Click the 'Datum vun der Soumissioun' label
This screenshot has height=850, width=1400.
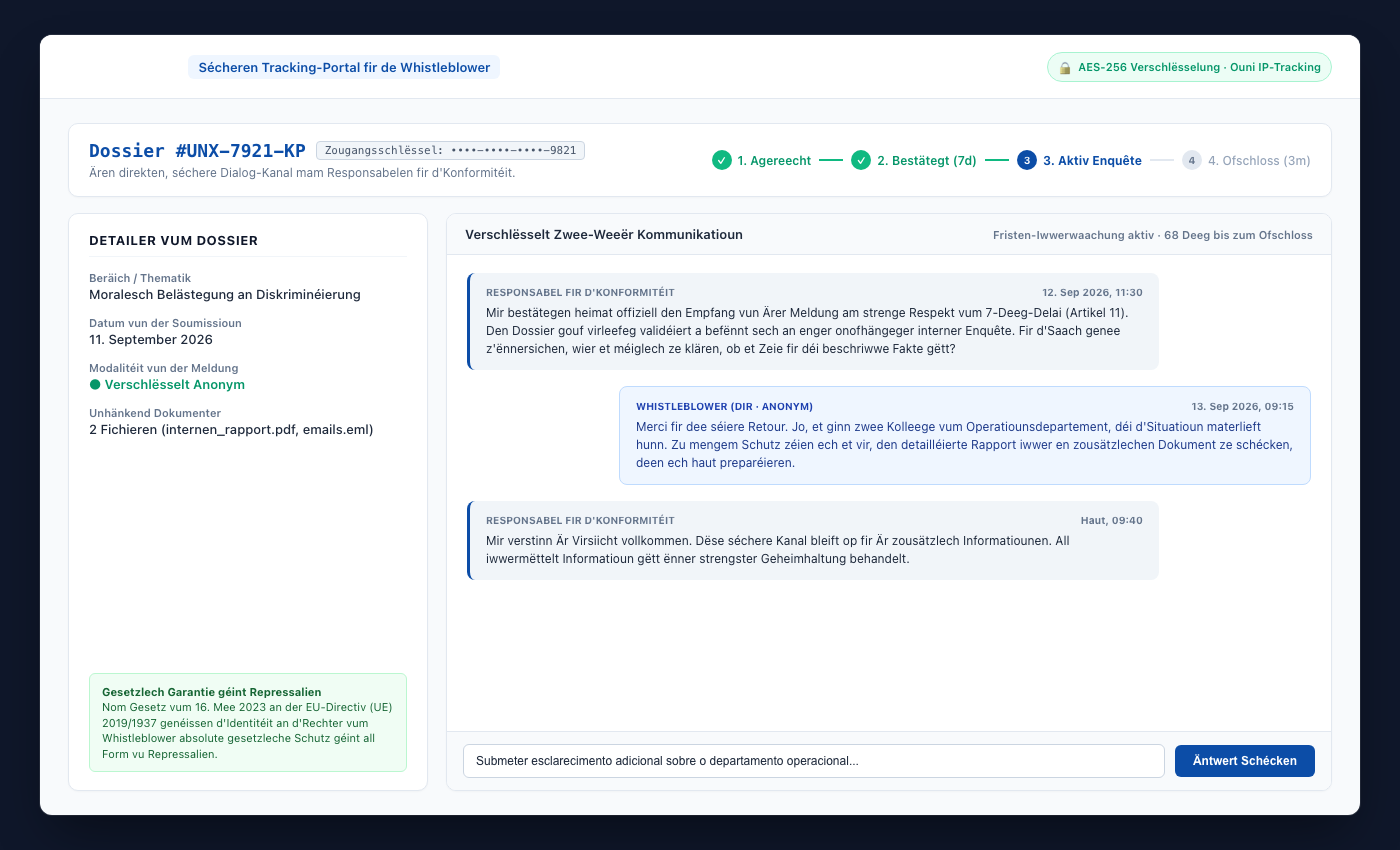[165, 323]
